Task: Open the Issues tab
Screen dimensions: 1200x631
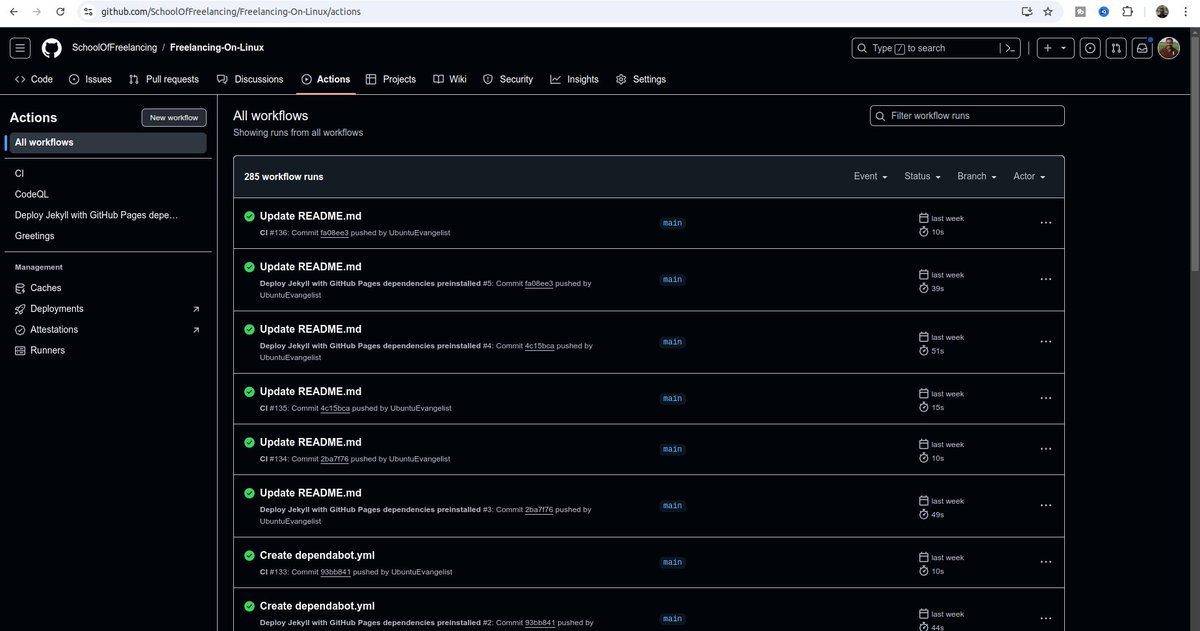Action: (x=90, y=79)
